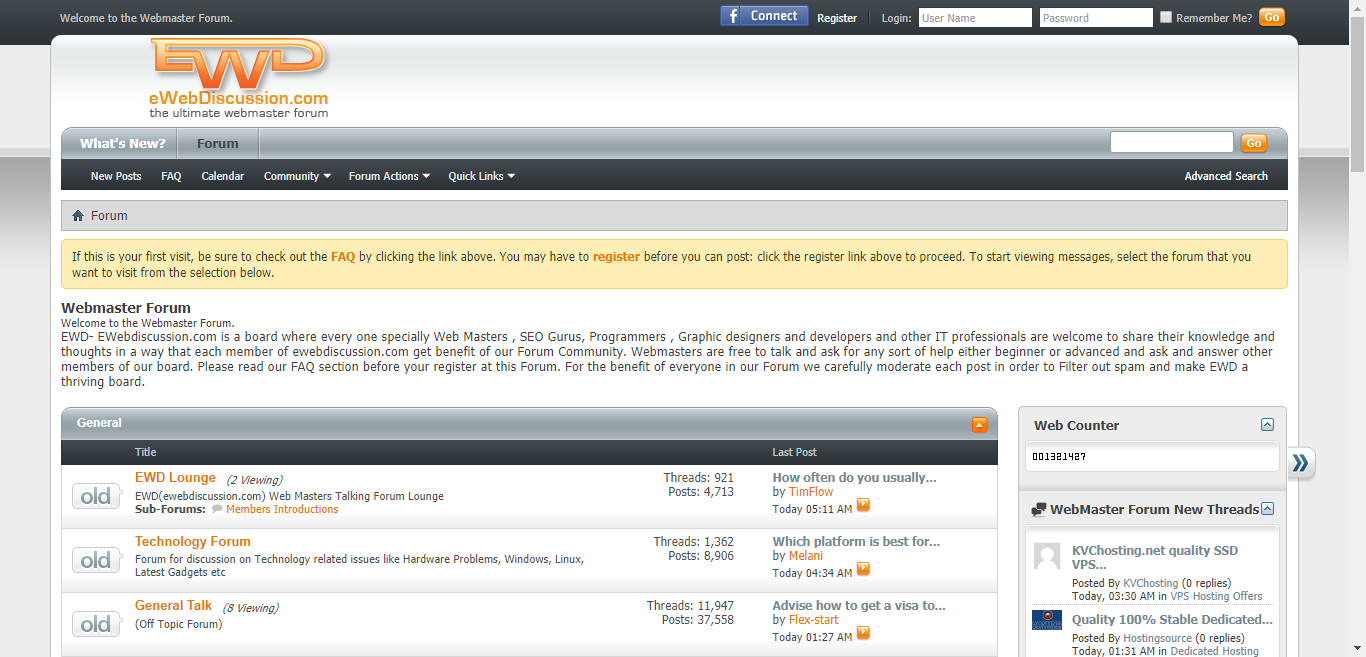Collapse the Web Counter block
Image resolution: width=1366 pixels, height=657 pixels.
click(1267, 425)
